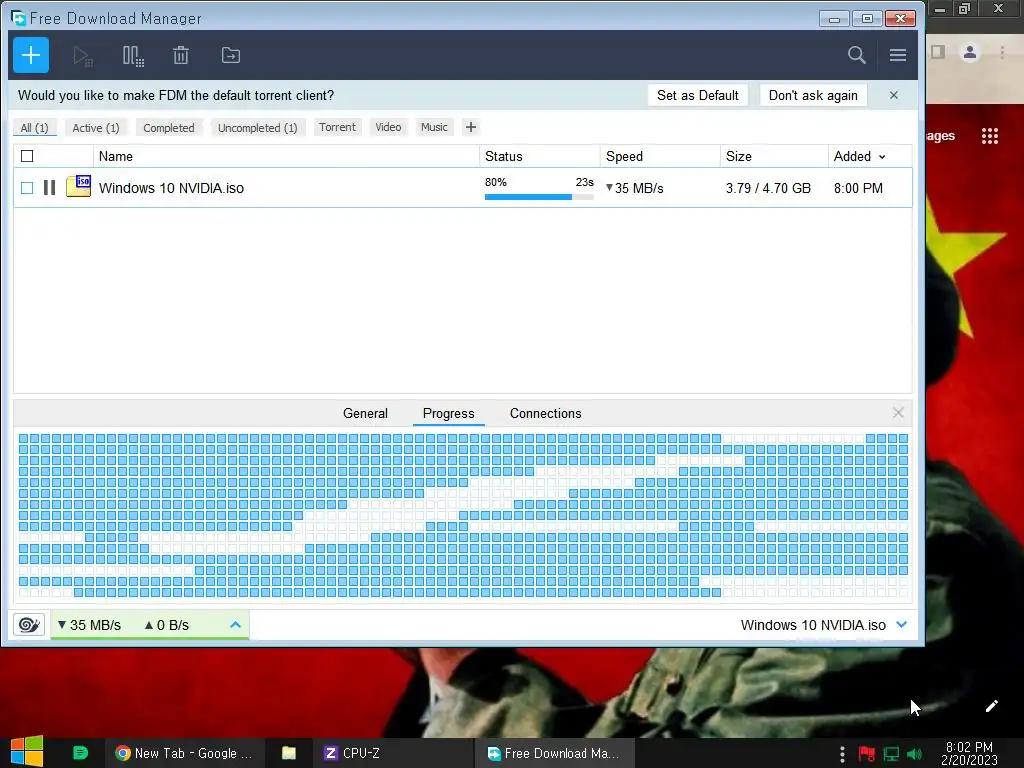Image resolution: width=1024 pixels, height=768 pixels.
Task: Open the Windows Start menu
Action: [26, 752]
